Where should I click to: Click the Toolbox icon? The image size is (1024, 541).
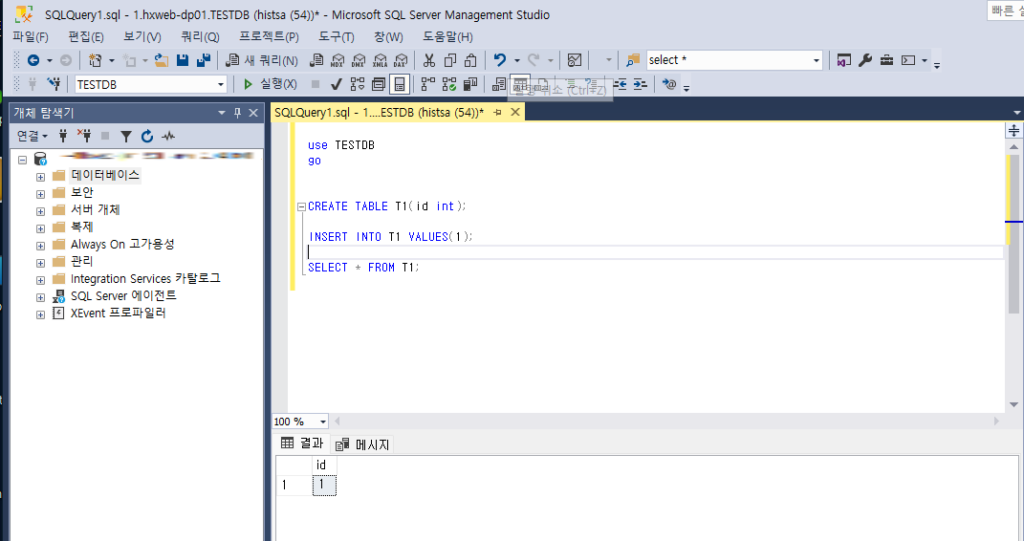[886, 60]
